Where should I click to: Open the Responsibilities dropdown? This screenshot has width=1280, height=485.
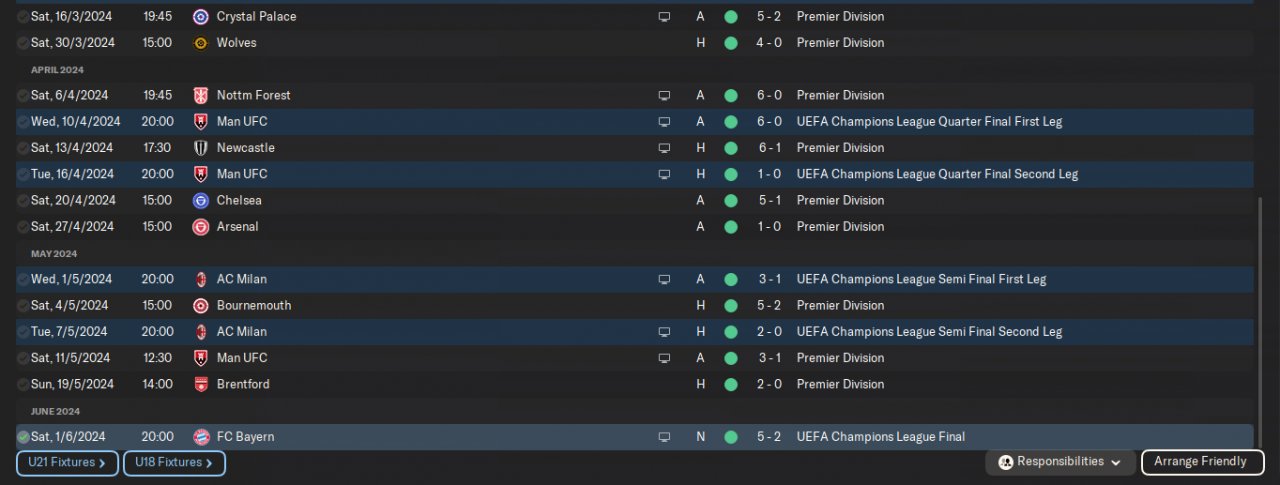1060,462
